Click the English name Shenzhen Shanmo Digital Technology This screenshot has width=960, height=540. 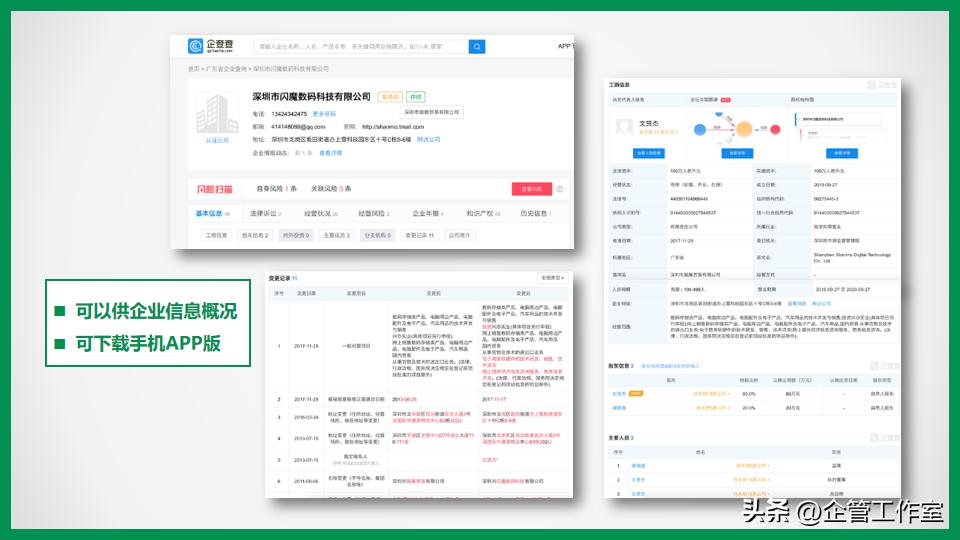click(852, 258)
